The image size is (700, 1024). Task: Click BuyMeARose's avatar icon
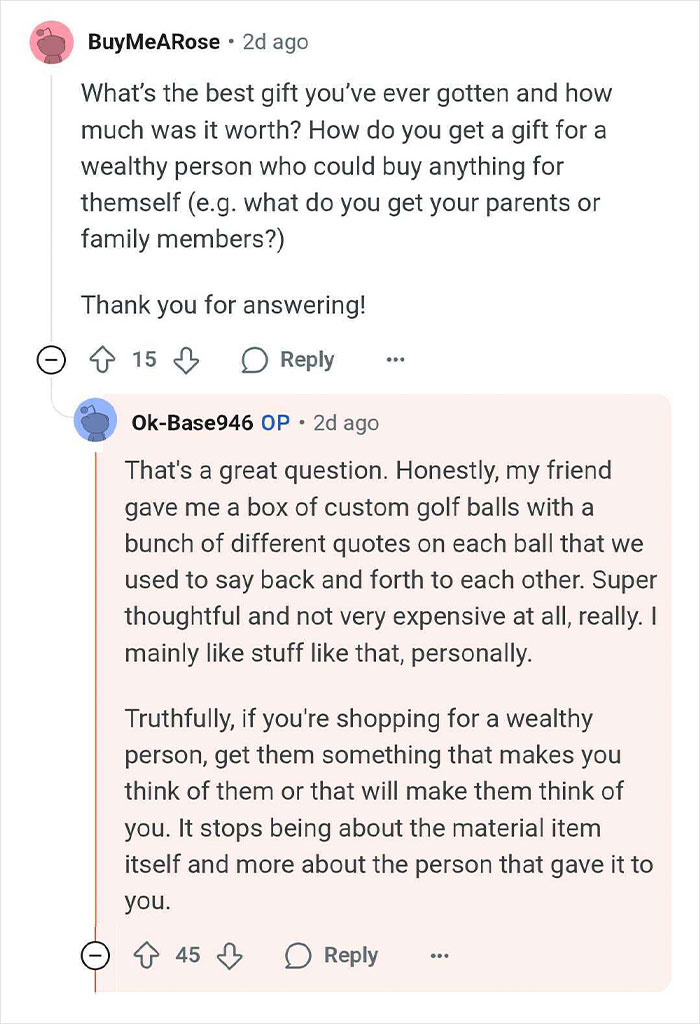click(x=52, y=42)
